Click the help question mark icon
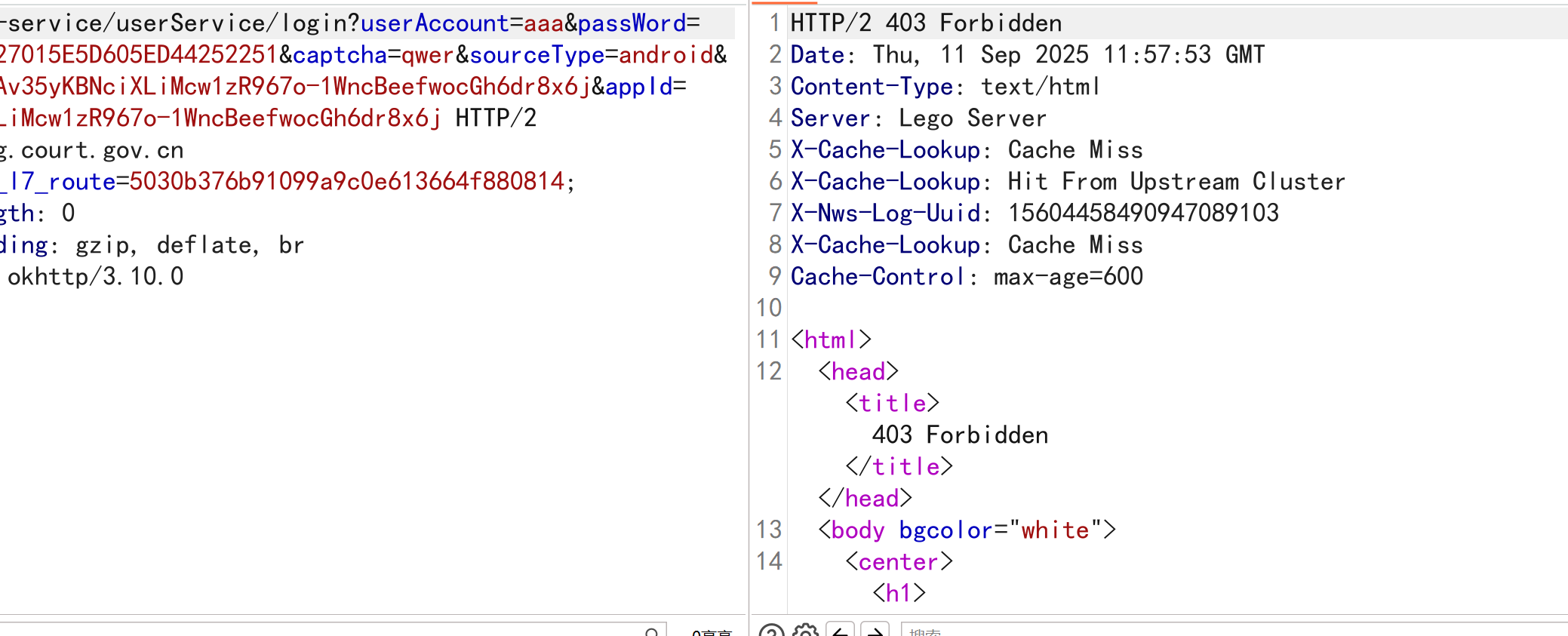Image resolution: width=1568 pixels, height=636 pixels. point(771,631)
